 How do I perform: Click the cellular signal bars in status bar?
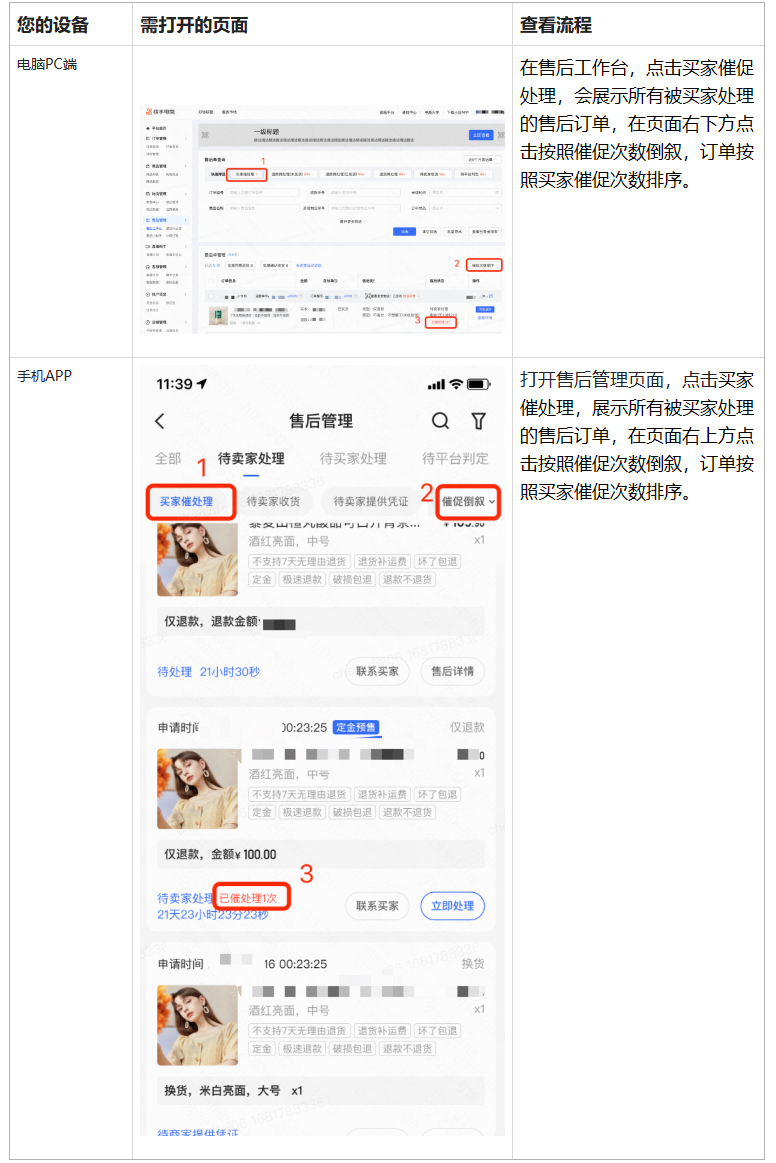pos(436,384)
